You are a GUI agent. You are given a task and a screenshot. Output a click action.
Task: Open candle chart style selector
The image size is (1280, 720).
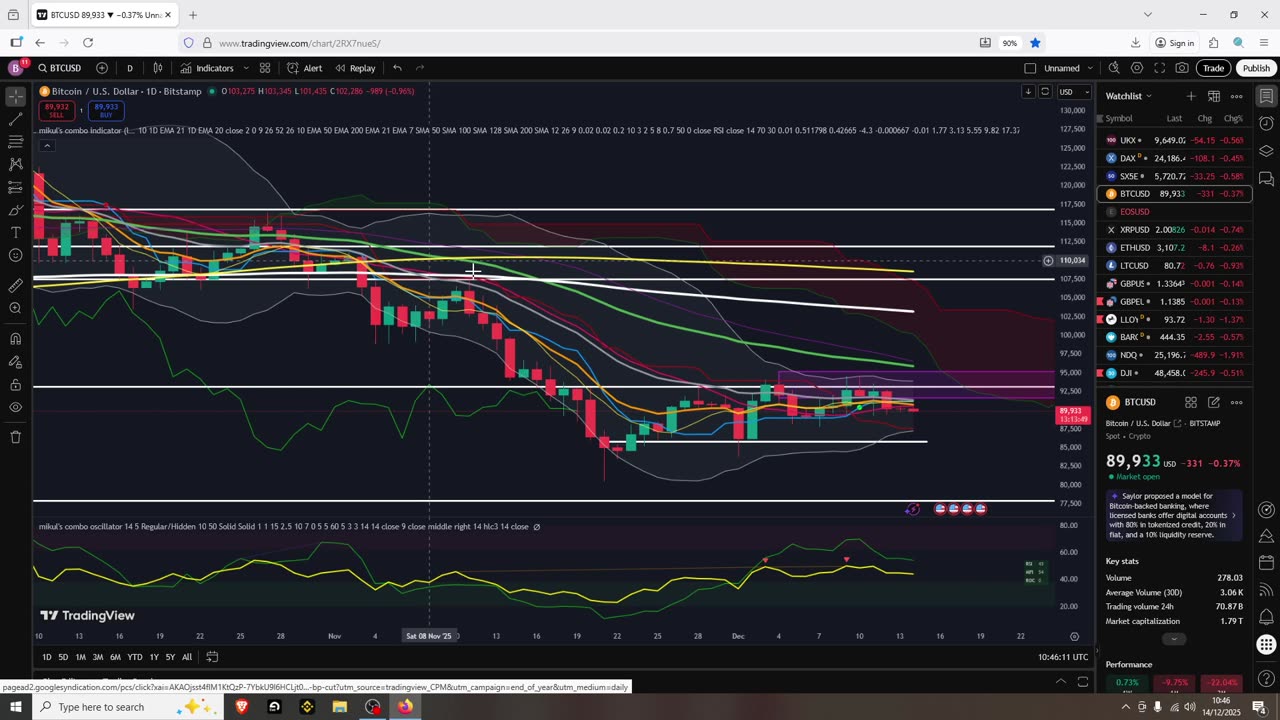coord(158,68)
